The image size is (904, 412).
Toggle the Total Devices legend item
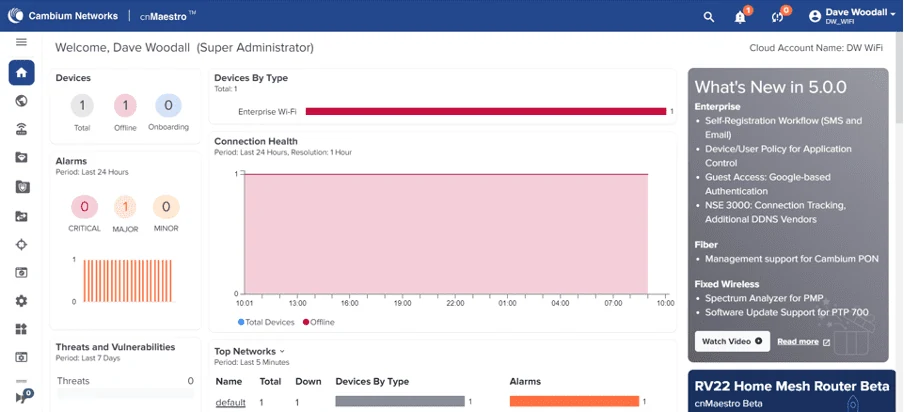266,322
